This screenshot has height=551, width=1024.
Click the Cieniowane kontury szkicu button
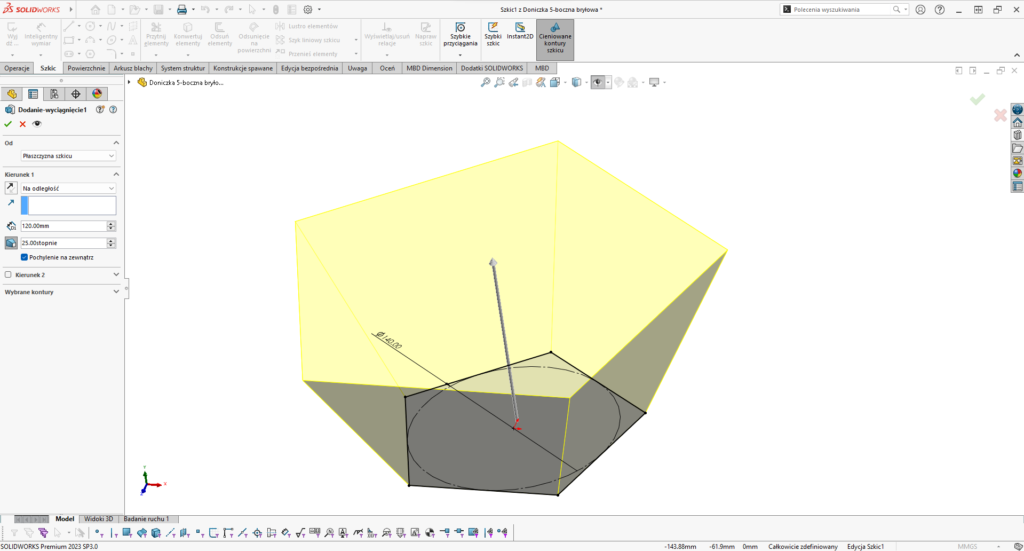(555, 38)
